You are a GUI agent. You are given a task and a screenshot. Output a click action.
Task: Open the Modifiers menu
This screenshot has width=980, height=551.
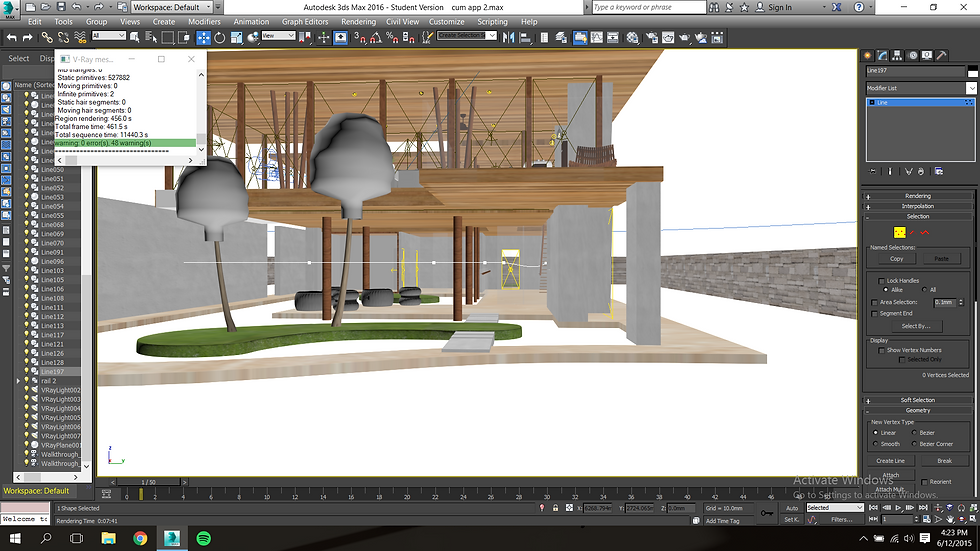tap(204, 22)
